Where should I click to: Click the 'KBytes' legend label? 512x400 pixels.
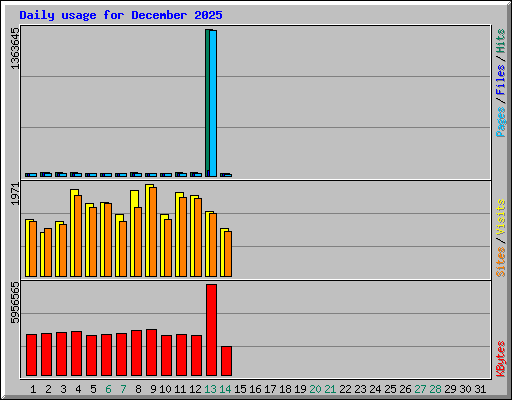click(500, 359)
